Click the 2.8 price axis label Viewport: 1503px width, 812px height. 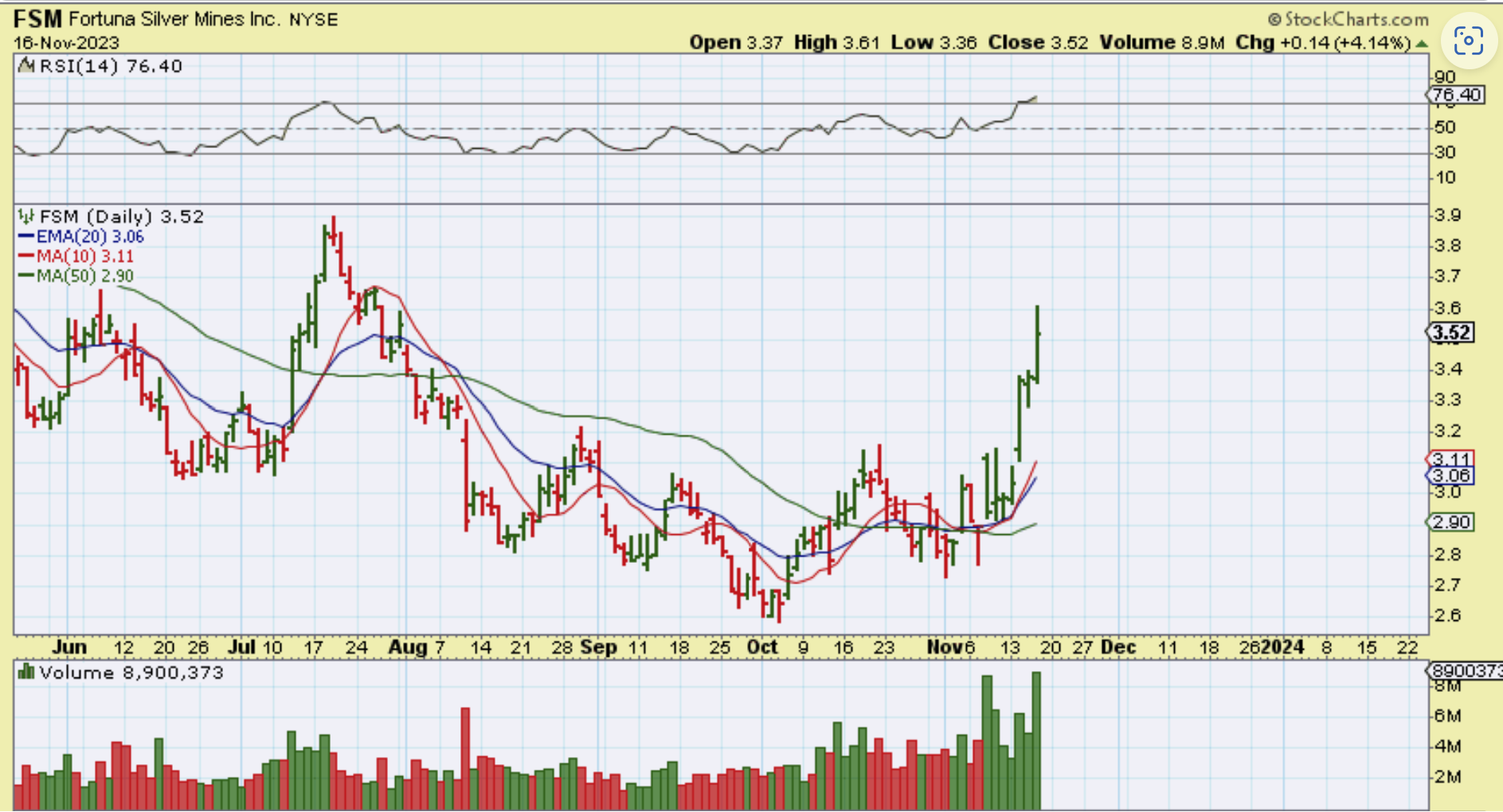pyautogui.click(x=1447, y=554)
